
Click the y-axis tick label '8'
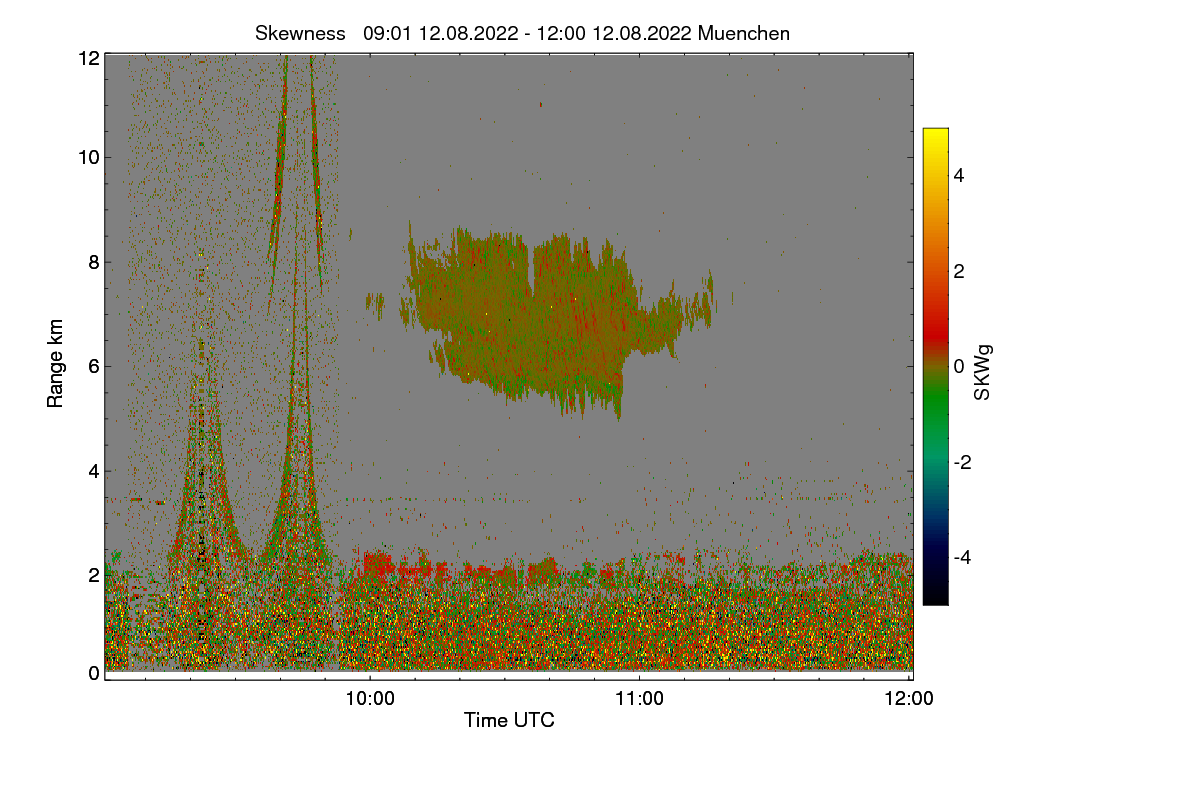point(94,262)
